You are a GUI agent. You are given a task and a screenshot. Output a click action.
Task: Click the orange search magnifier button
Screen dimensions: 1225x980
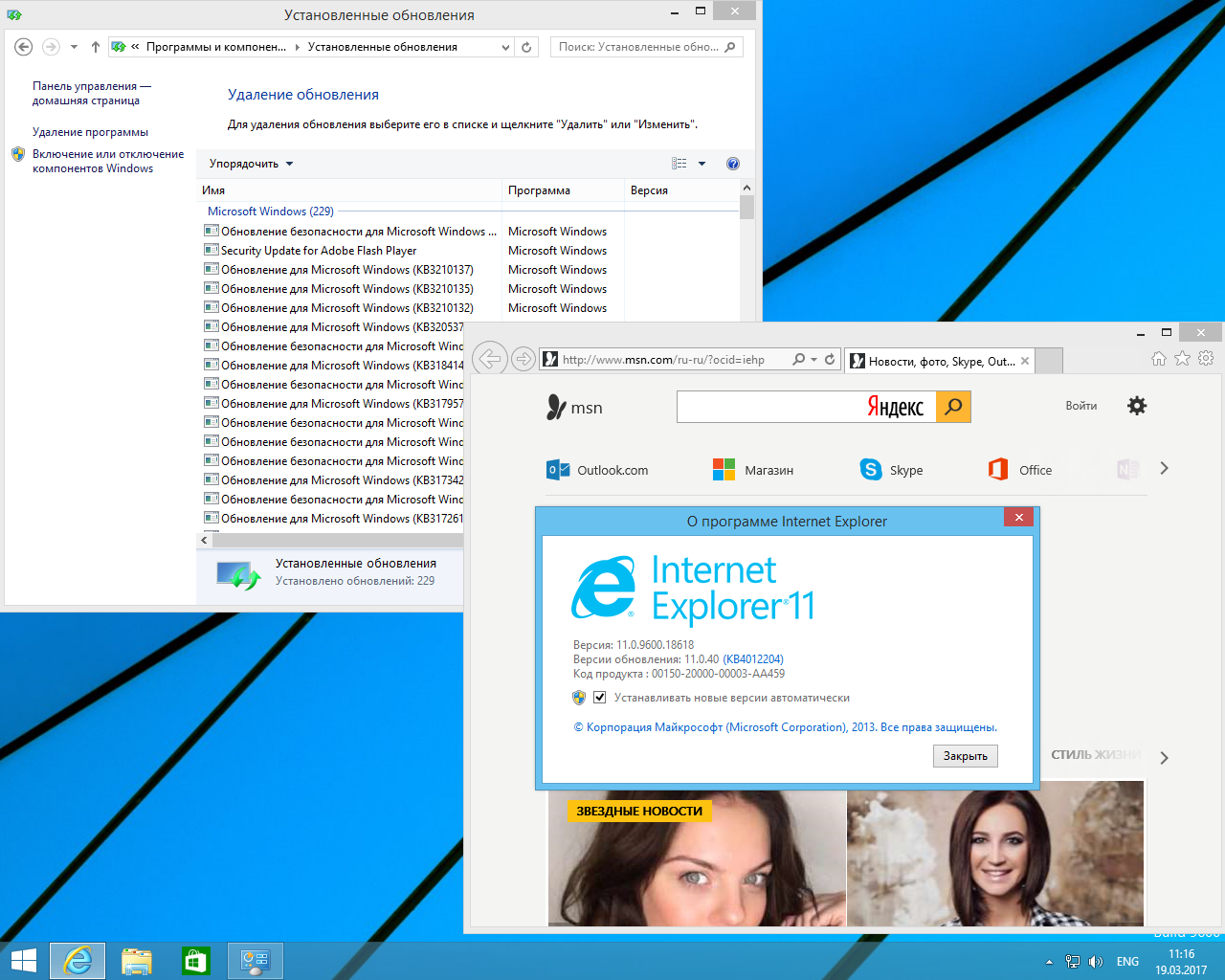click(953, 407)
